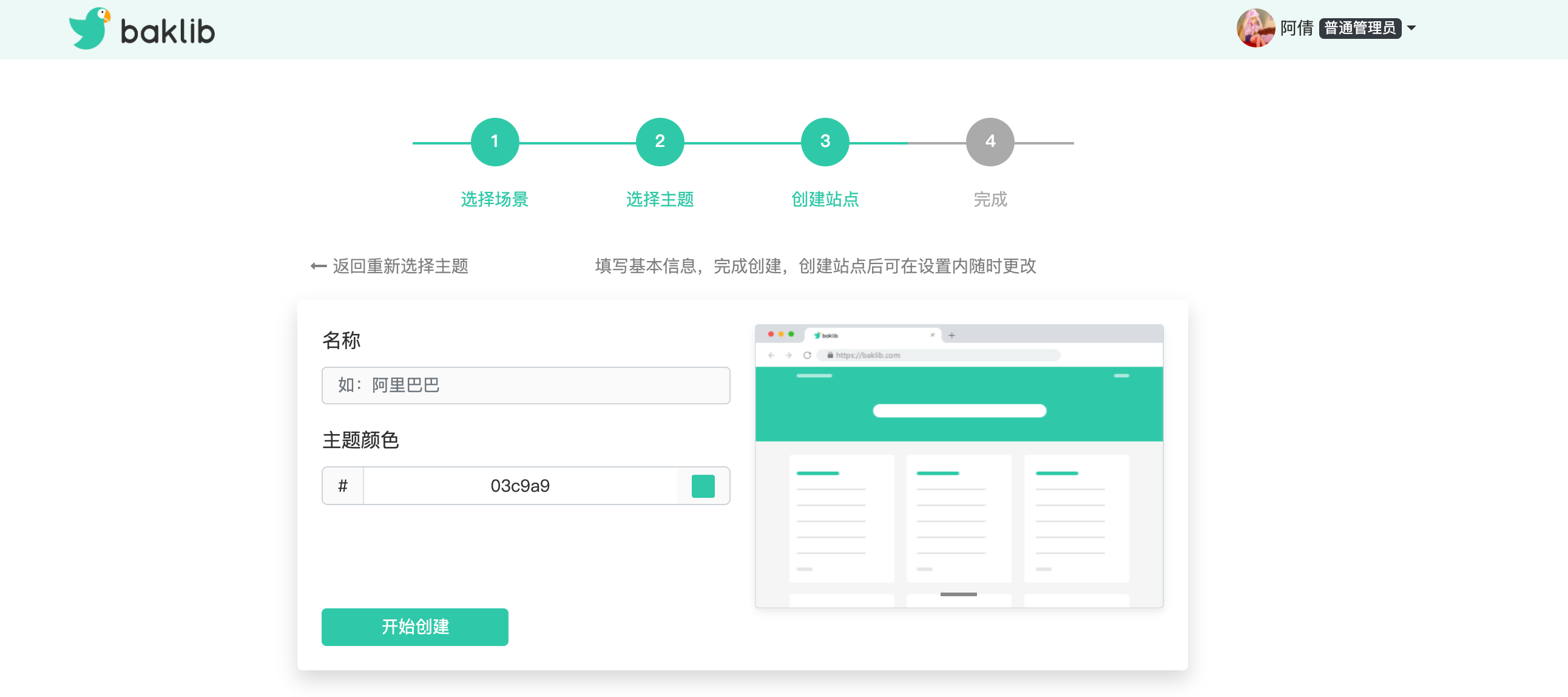Click the 选择场景 step label

point(495,199)
